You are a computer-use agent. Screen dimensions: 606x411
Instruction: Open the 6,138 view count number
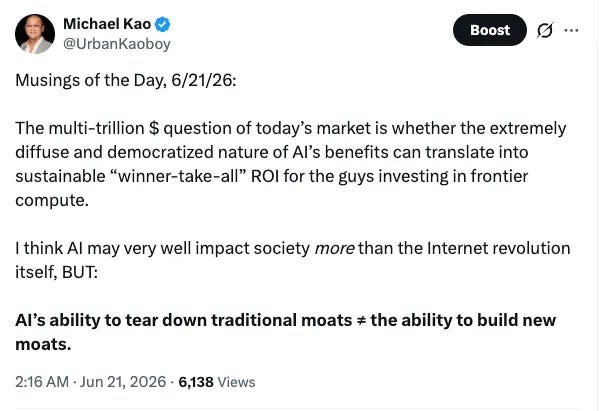196,382
